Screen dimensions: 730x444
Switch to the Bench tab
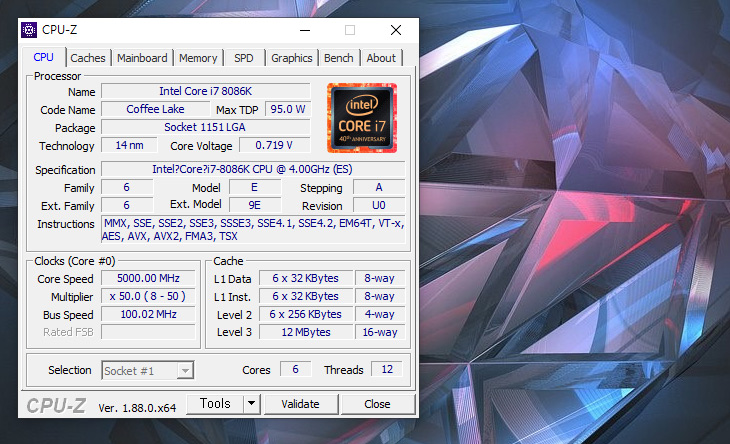[x=338, y=58]
